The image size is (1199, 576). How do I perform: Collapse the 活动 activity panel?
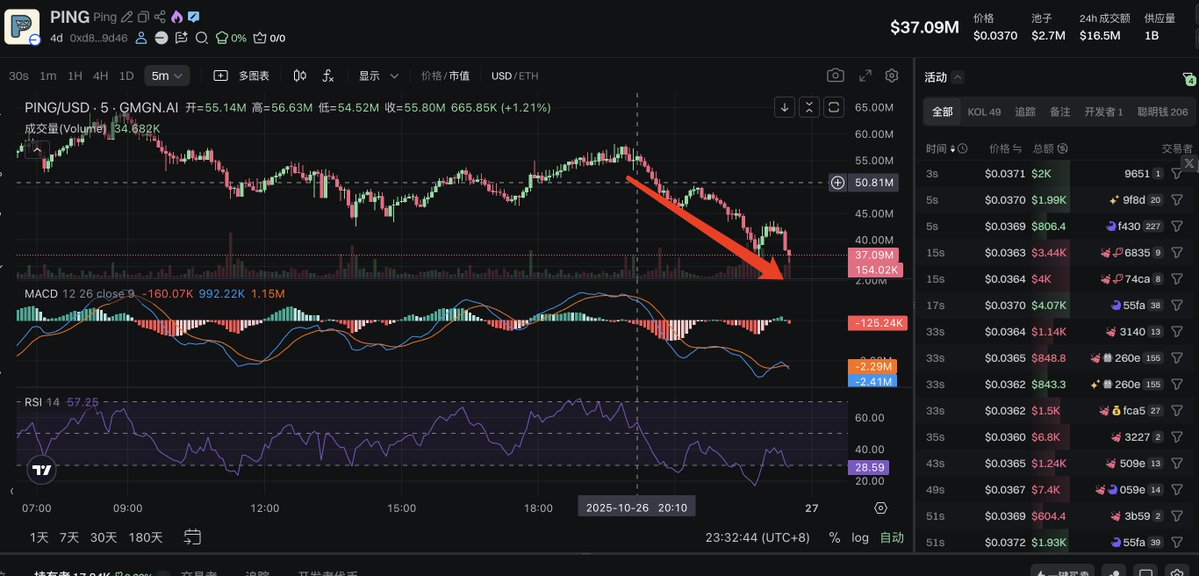coord(957,78)
